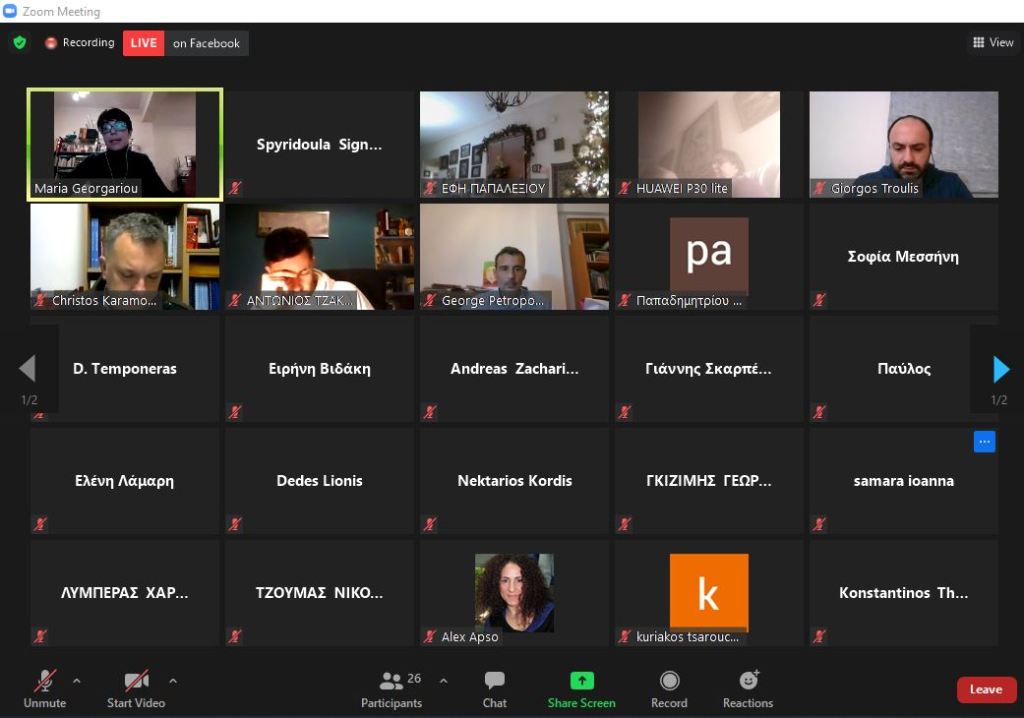Open the Chat panel
The width and height of the screenshot is (1024, 718).
coord(494,688)
